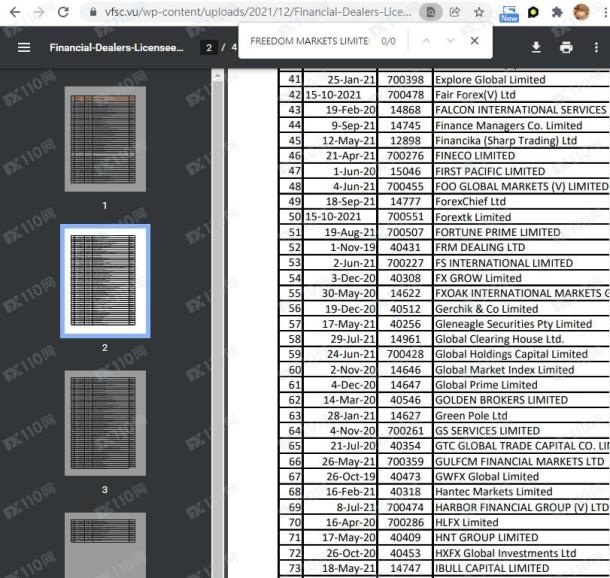
Task: Click GWFX Global Limited entry
Action: 487,476
